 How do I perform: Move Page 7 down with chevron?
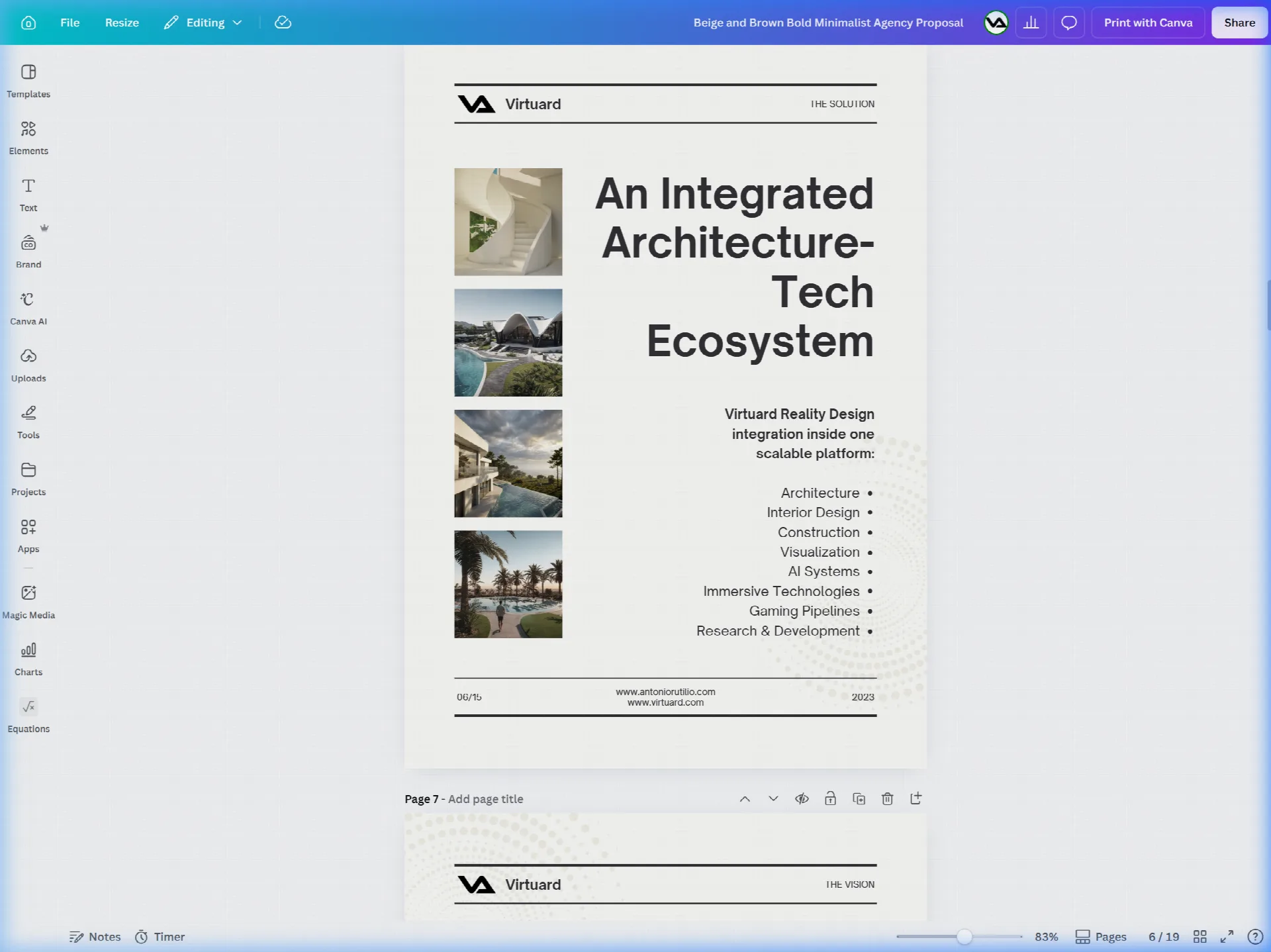coord(773,799)
